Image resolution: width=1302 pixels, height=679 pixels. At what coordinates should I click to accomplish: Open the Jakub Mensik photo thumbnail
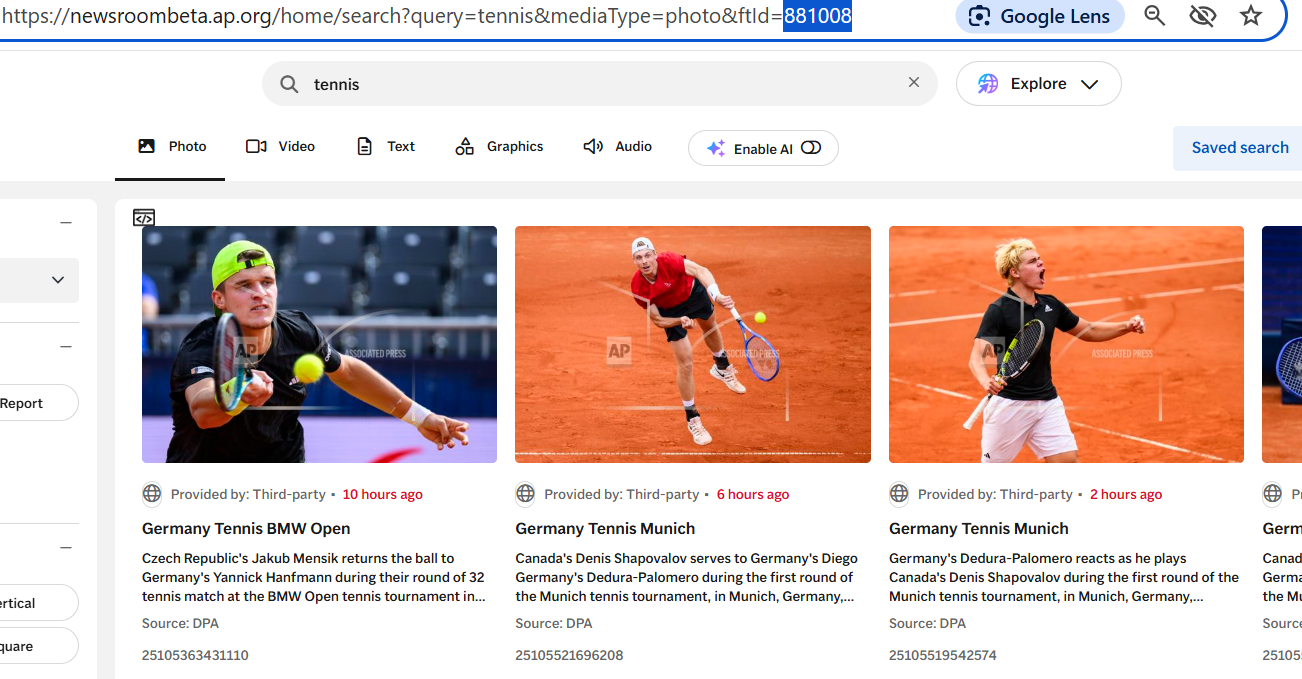(319, 344)
